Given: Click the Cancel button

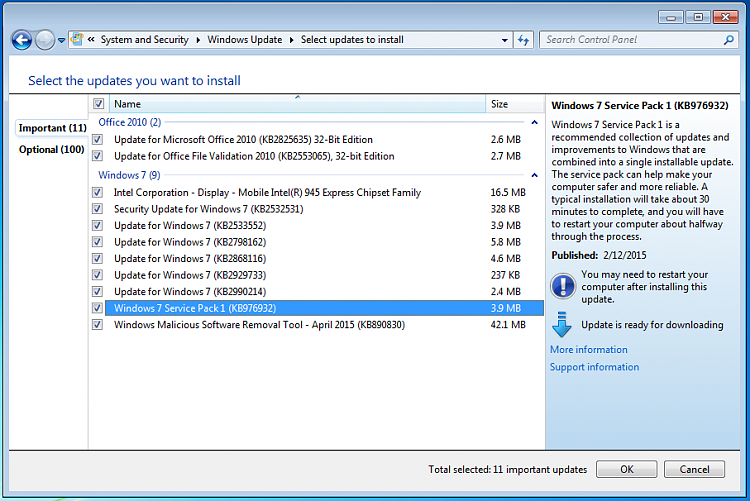Looking at the screenshot, I should [x=695, y=469].
